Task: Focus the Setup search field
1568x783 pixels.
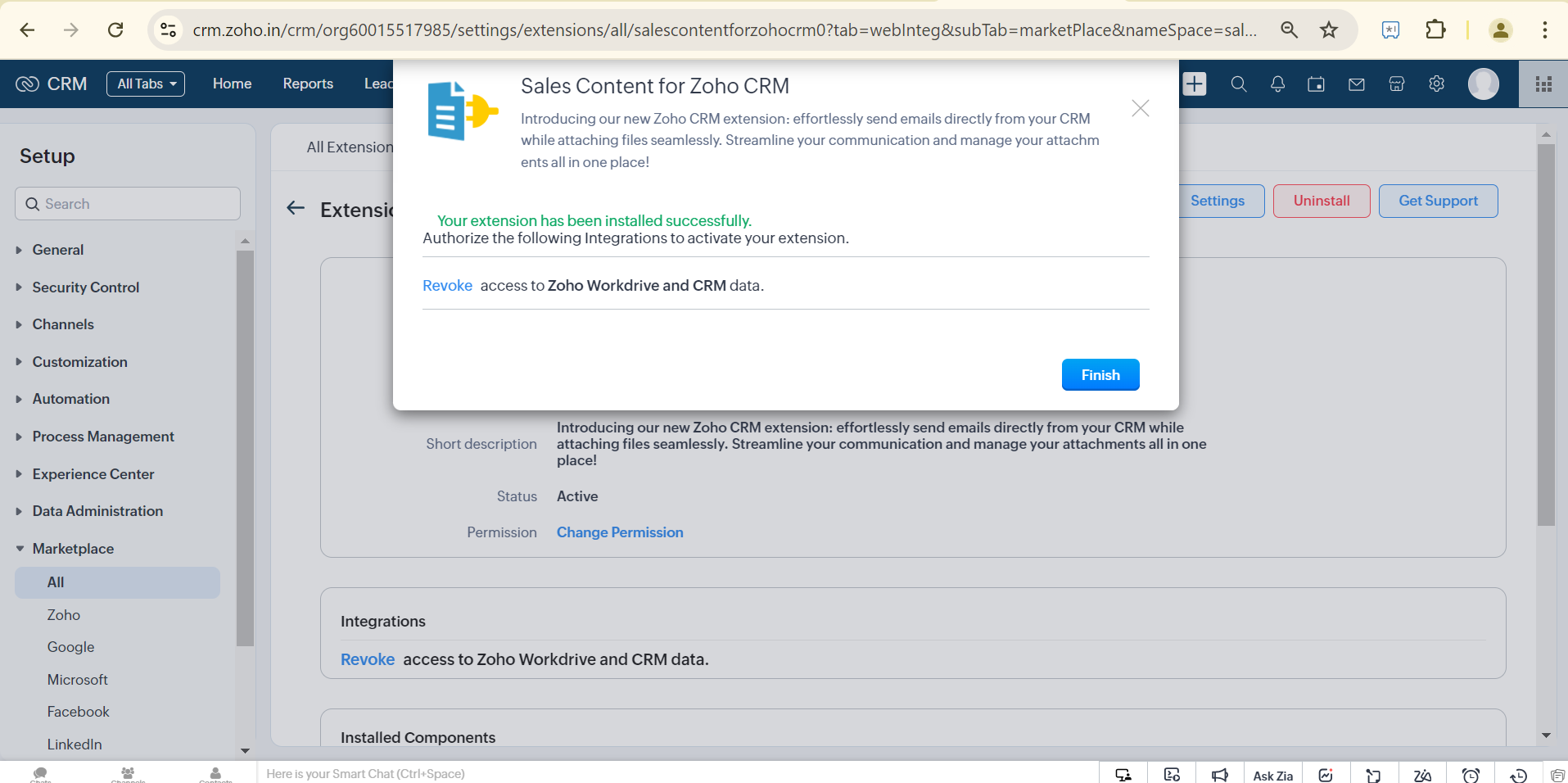Action: pos(128,203)
